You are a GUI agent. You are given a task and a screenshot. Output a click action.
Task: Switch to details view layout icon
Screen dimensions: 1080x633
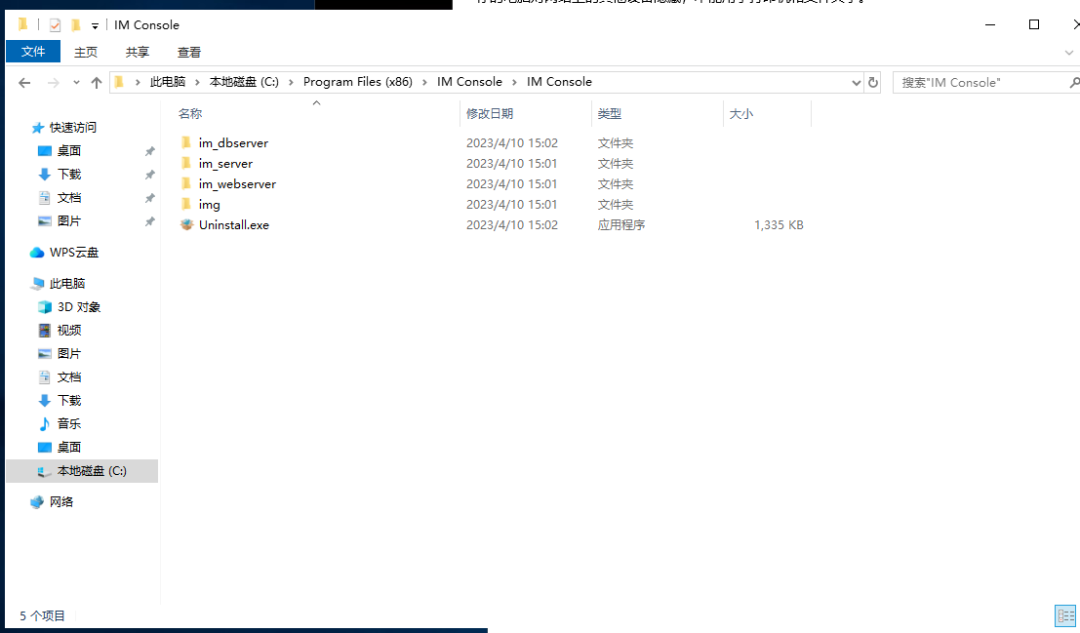click(x=1065, y=615)
